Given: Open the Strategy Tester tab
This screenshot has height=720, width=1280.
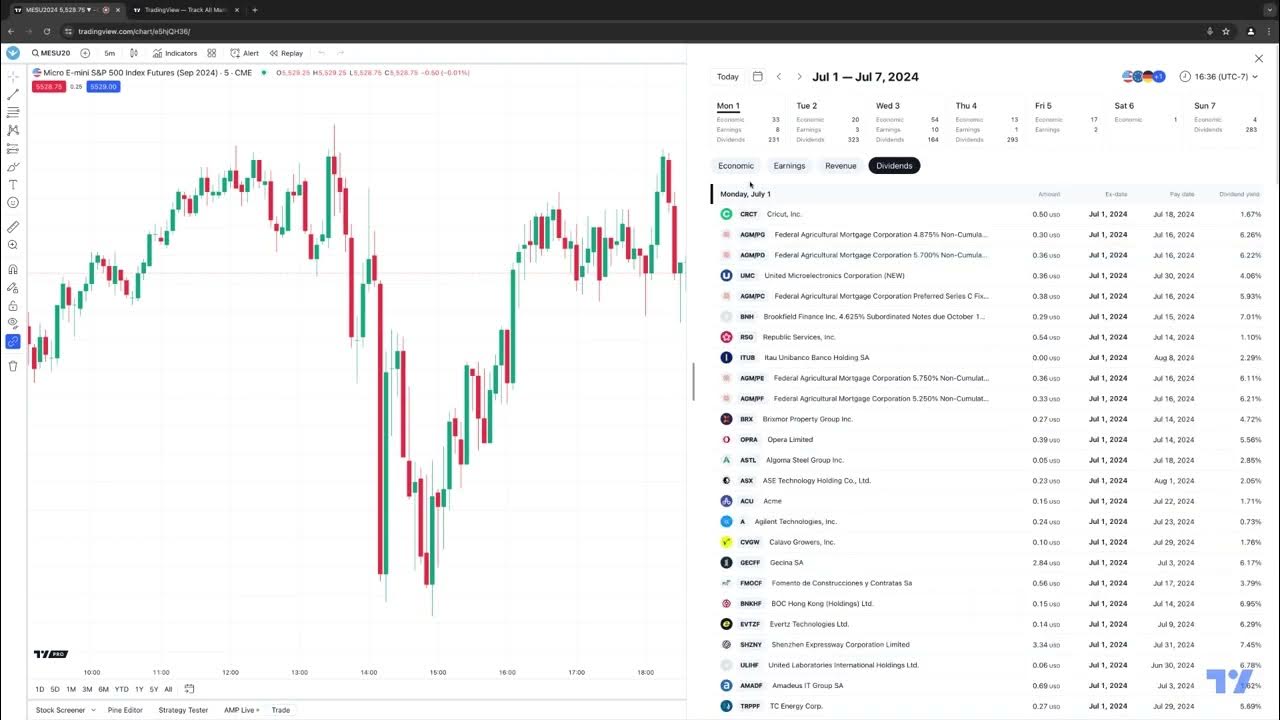Looking at the screenshot, I should tap(183, 710).
